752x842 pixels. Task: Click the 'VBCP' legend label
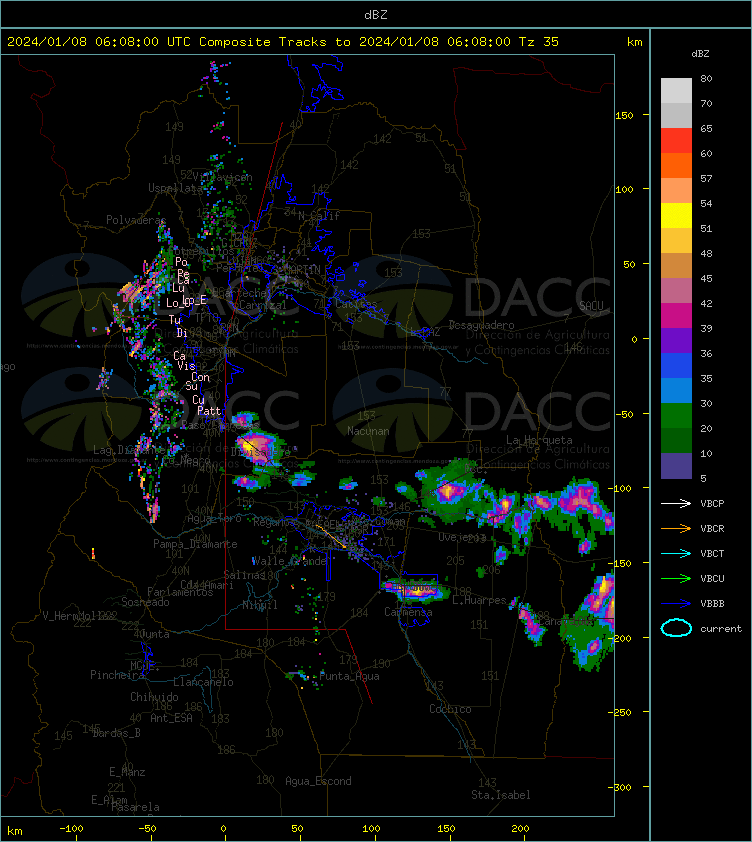[x=712, y=503]
